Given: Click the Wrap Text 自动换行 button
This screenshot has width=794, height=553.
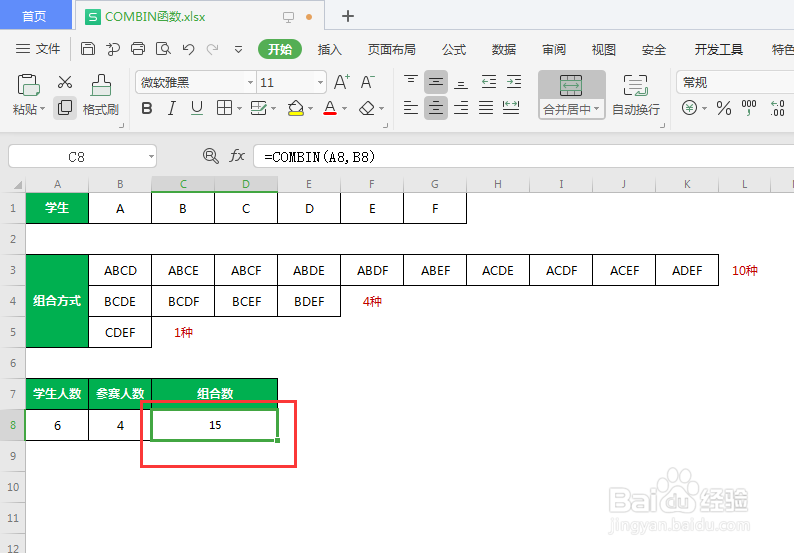Looking at the screenshot, I should click(636, 95).
